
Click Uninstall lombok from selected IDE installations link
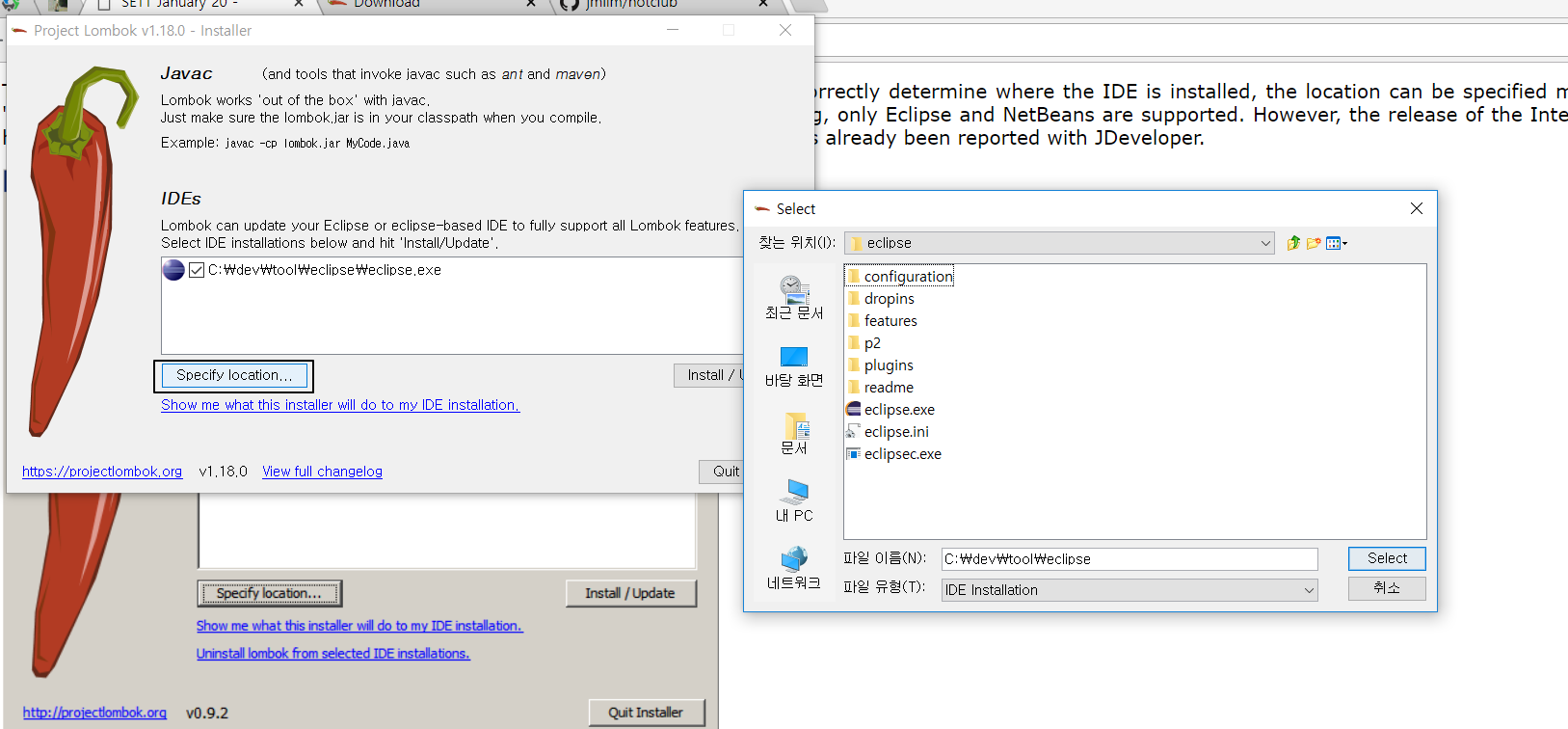[333, 654]
